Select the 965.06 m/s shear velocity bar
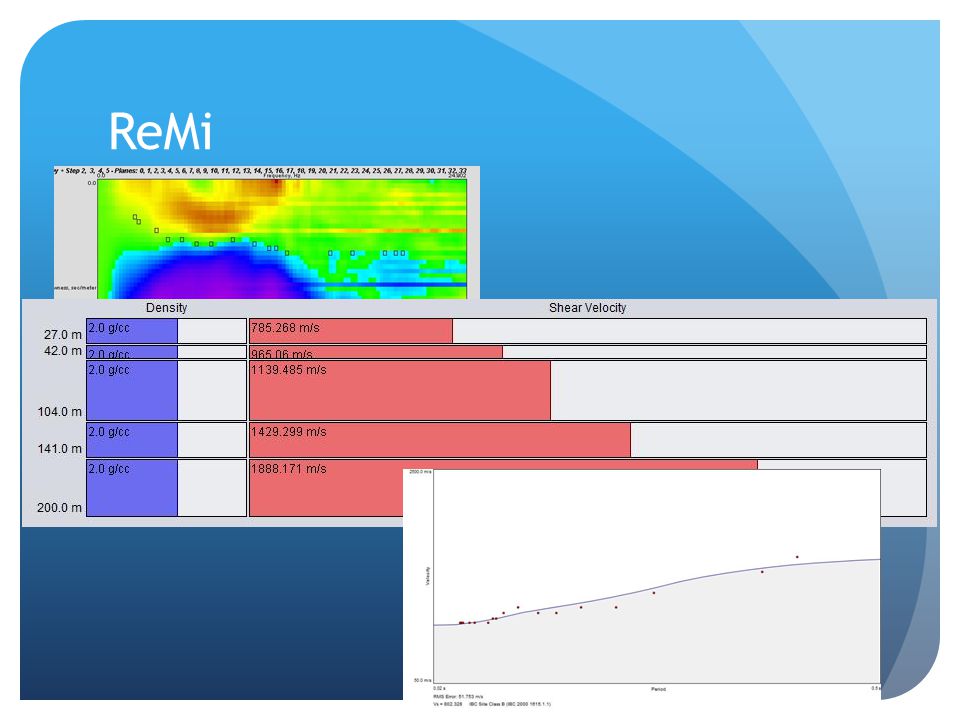The width and height of the screenshot is (960, 720). pos(376,352)
